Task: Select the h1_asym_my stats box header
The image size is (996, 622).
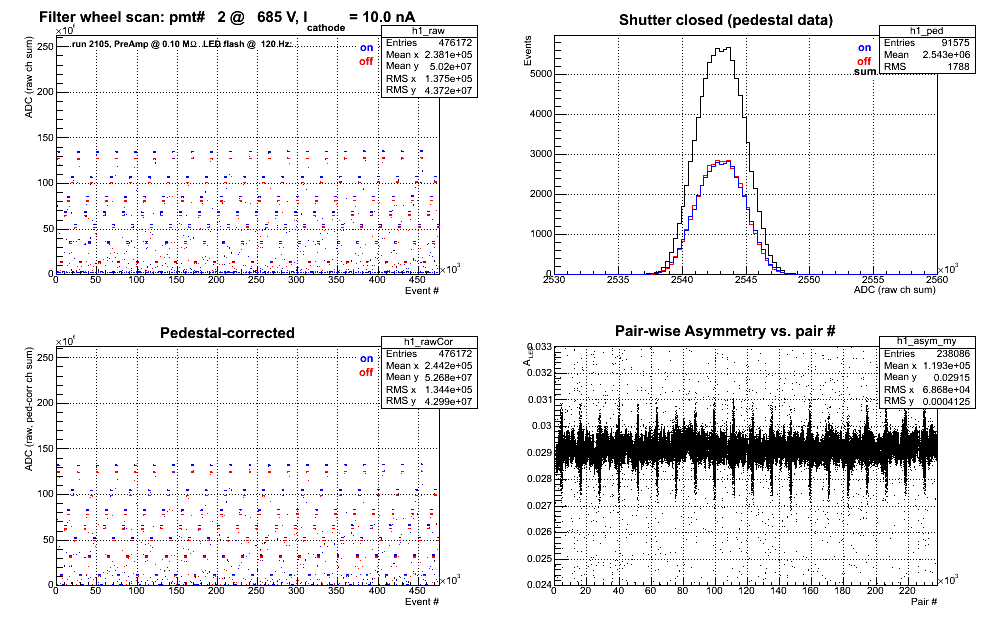Action: [x=927, y=342]
